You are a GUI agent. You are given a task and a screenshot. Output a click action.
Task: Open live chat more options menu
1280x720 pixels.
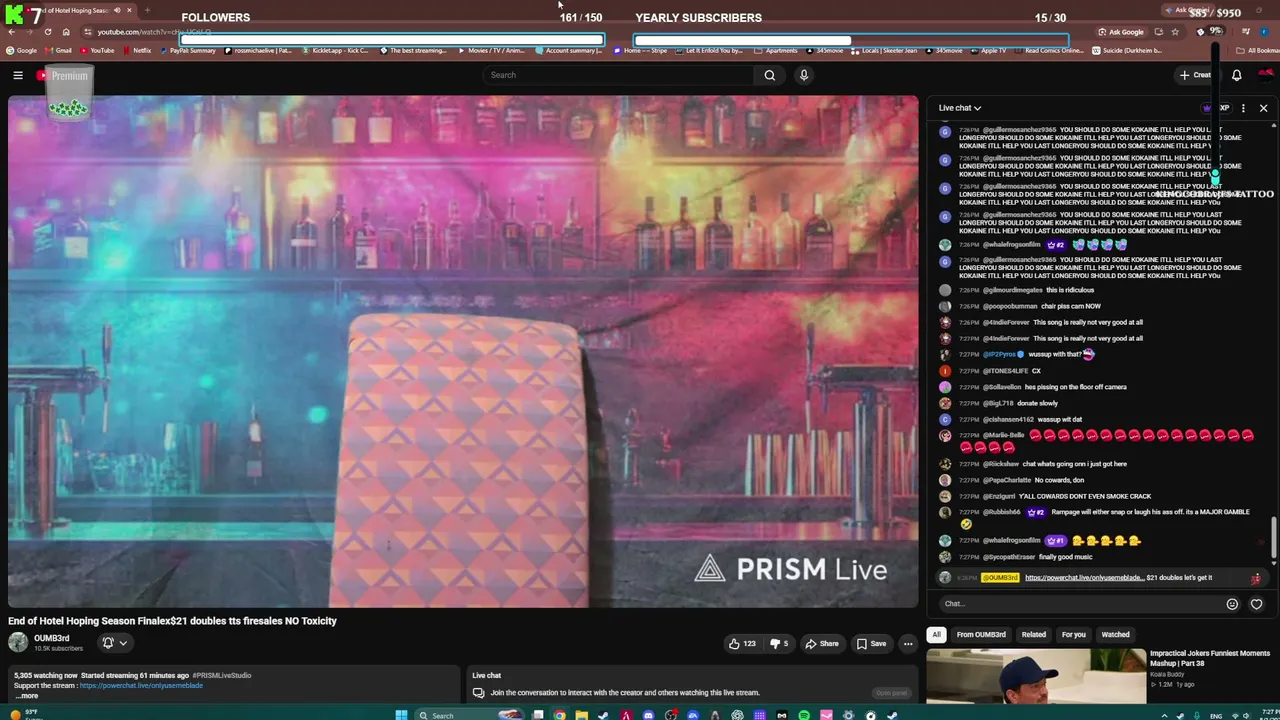pos(1243,108)
